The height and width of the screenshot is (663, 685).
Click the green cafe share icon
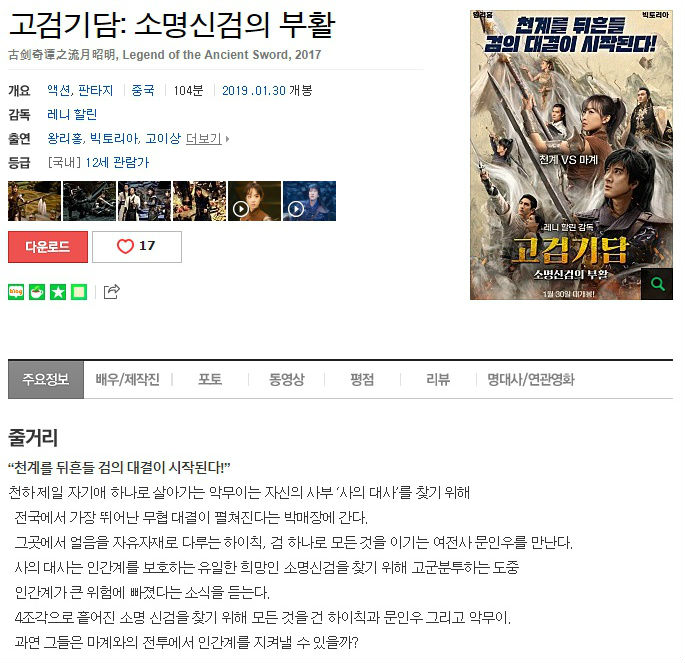click(37, 292)
